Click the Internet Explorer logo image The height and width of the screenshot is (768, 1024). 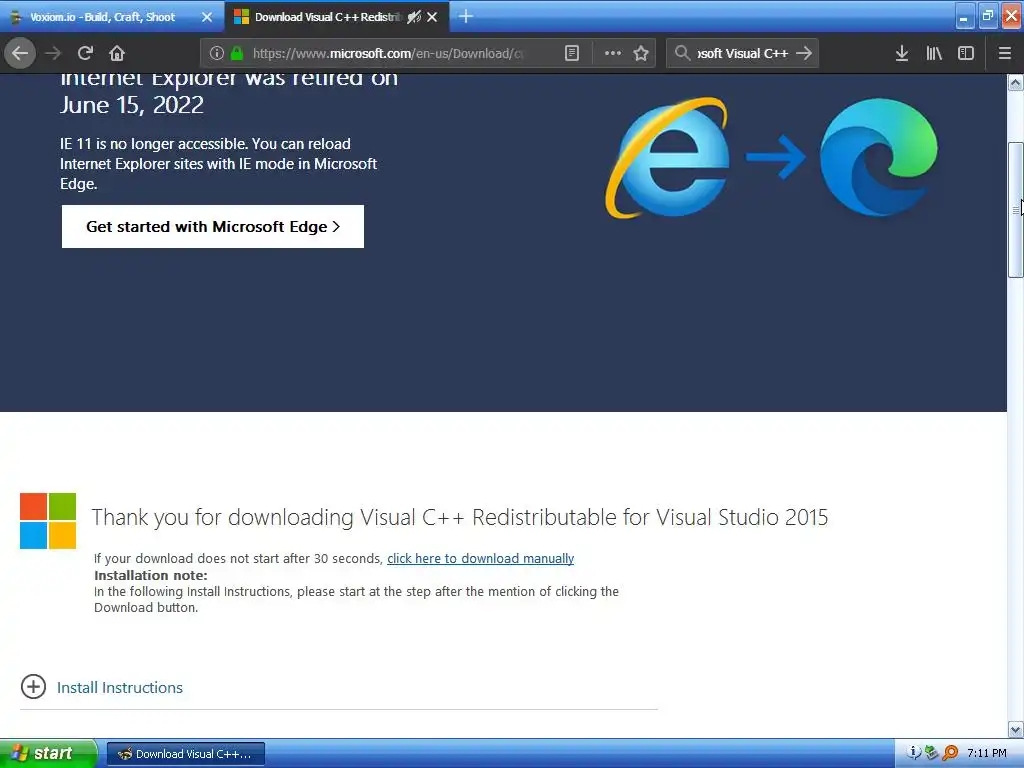(667, 157)
